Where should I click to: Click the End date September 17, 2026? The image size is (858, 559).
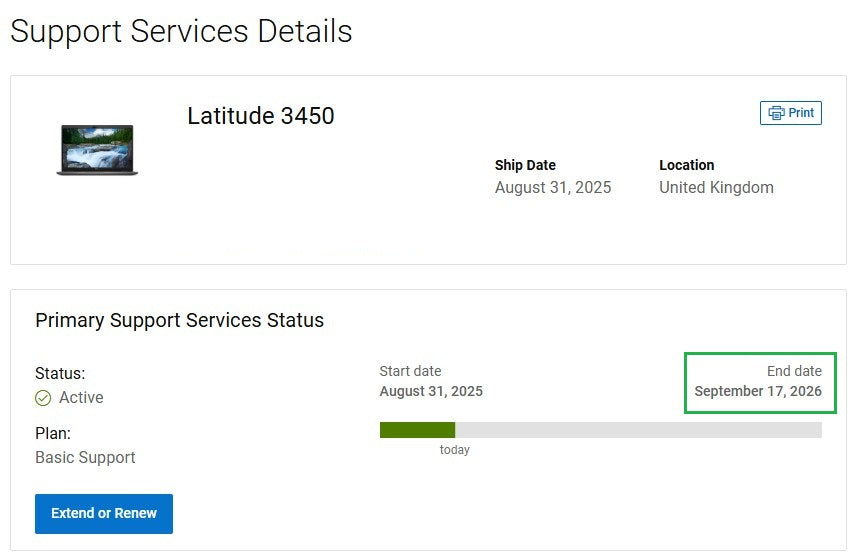pyautogui.click(x=758, y=391)
